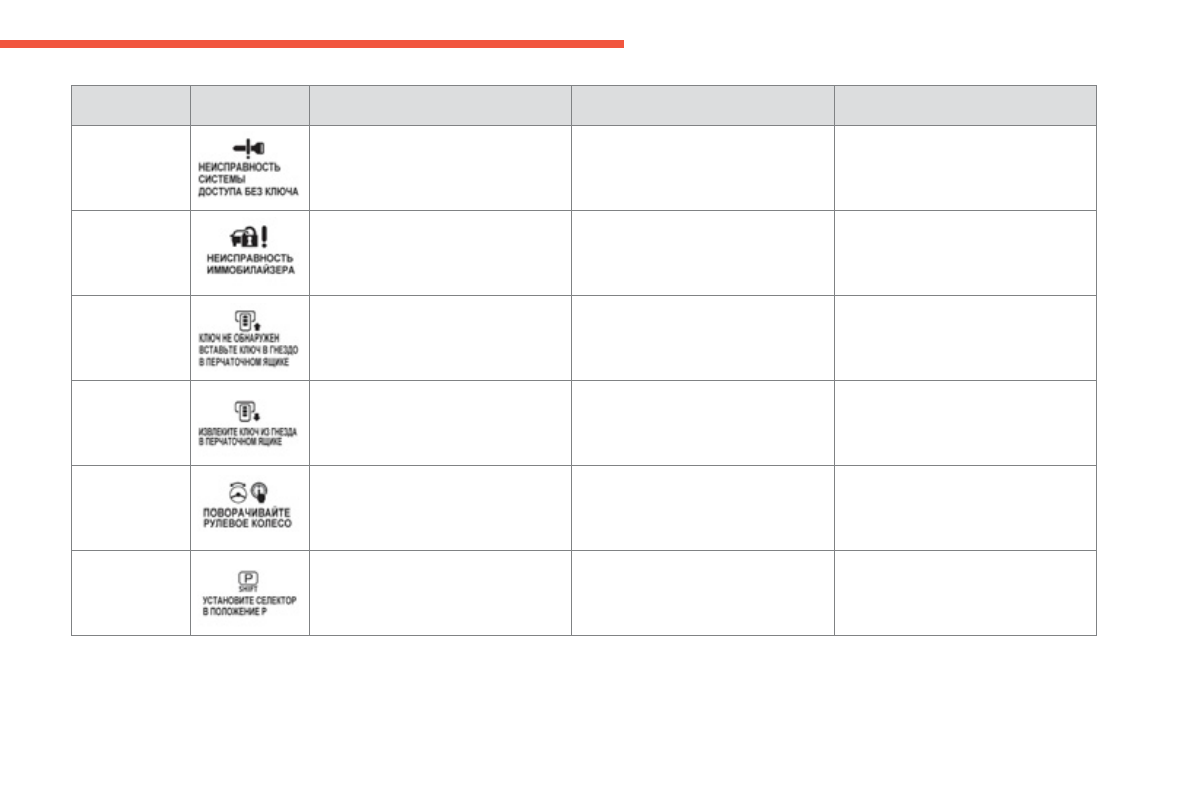This screenshot has height=794, width=1191.
Task: Click the 'ПОВОРАЧИВАЙТЕ РУЛЕВОЕ КОЛЕСО' label
Action: pos(250,519)
